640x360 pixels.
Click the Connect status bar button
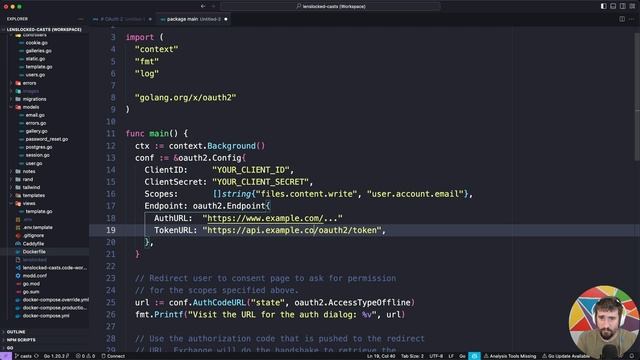(113, 356)
